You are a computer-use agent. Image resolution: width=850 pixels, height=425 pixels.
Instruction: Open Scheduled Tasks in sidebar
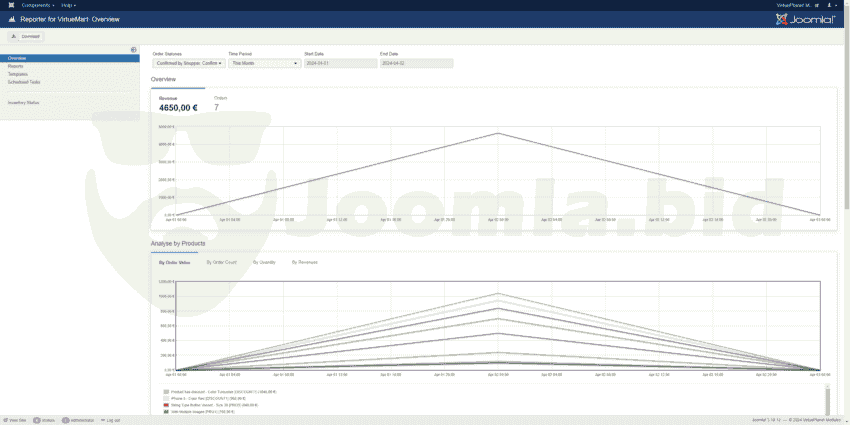pos(24,82)
